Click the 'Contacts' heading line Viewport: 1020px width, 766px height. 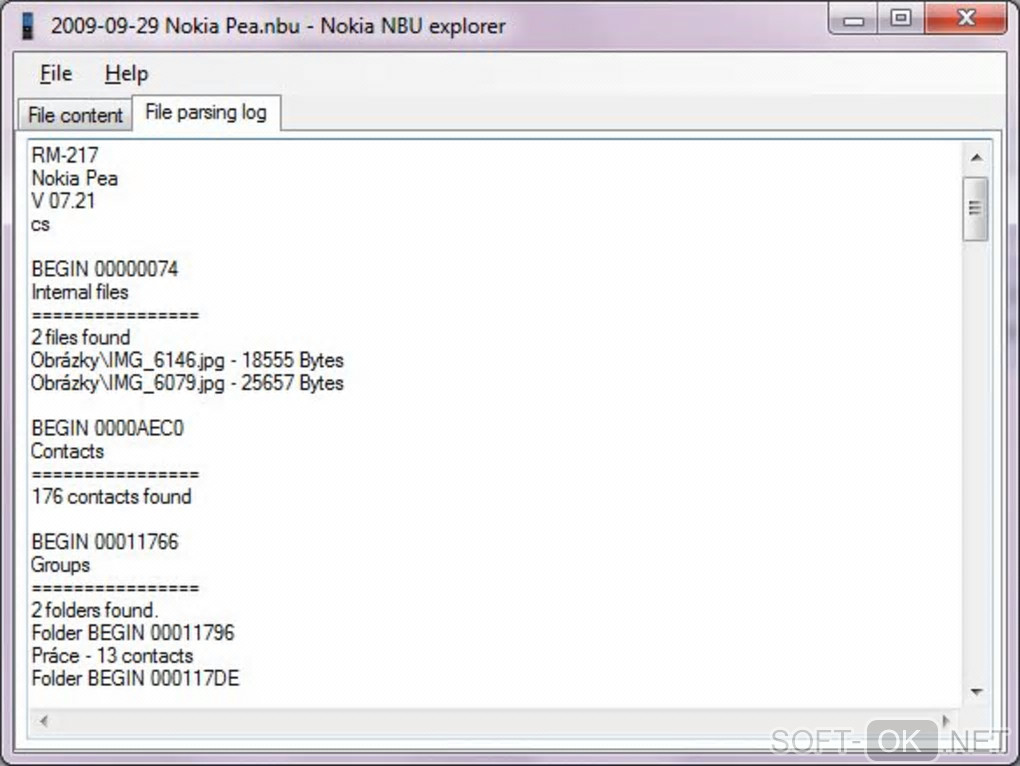pos(68,451)
